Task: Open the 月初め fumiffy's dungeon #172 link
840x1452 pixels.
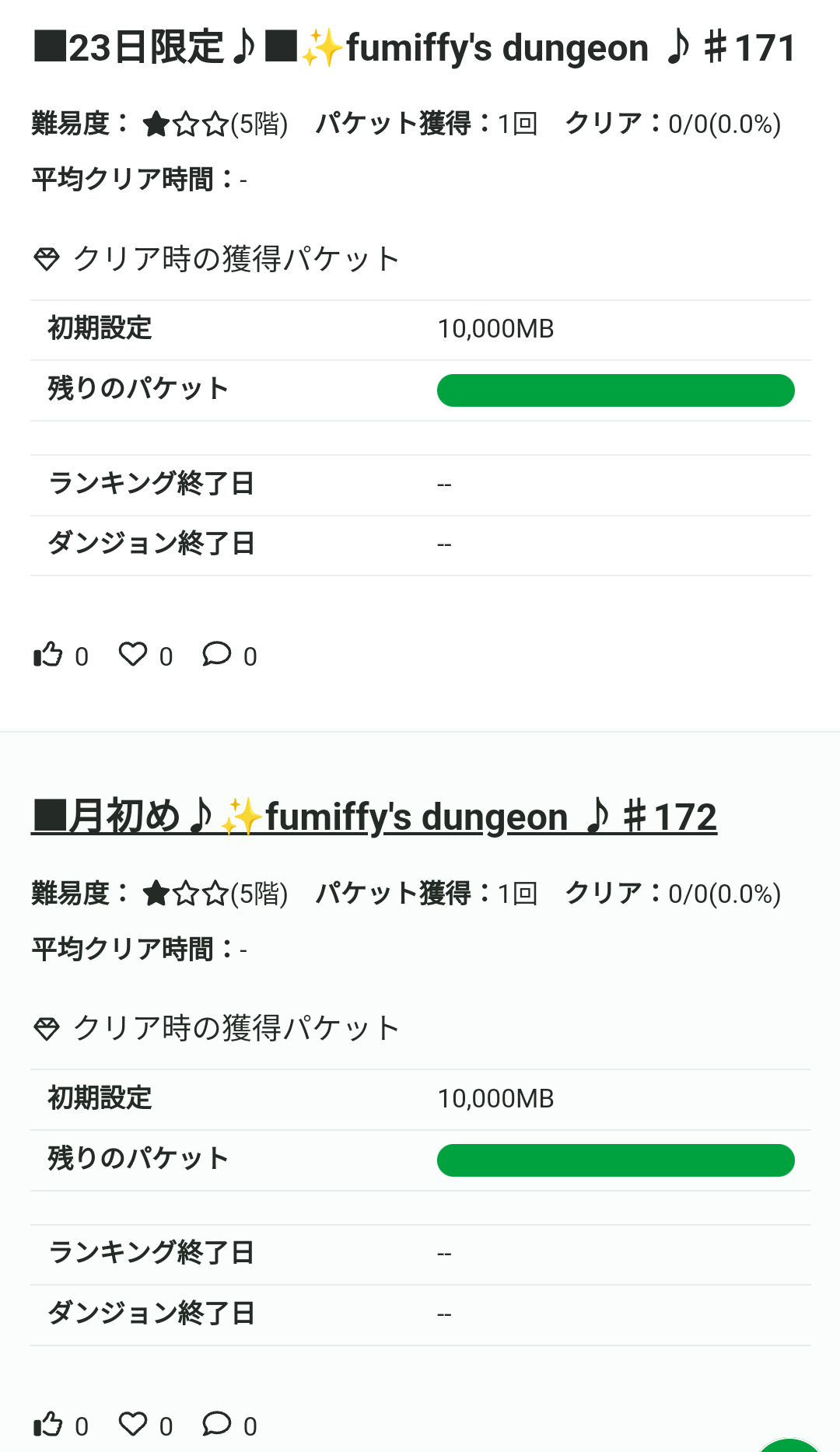Action: coord(374,817)
